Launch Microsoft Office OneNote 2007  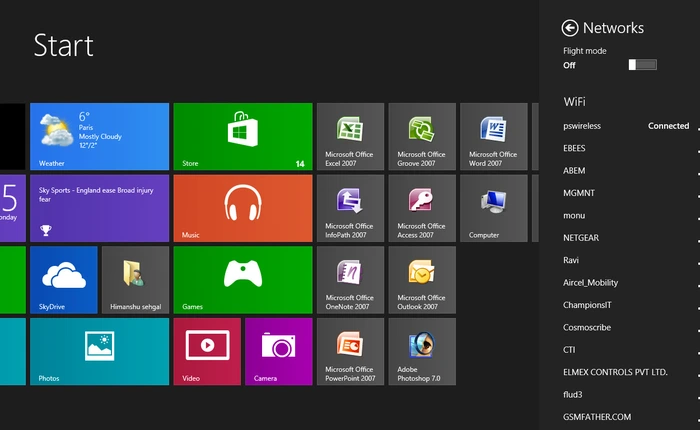click(350, 280)
